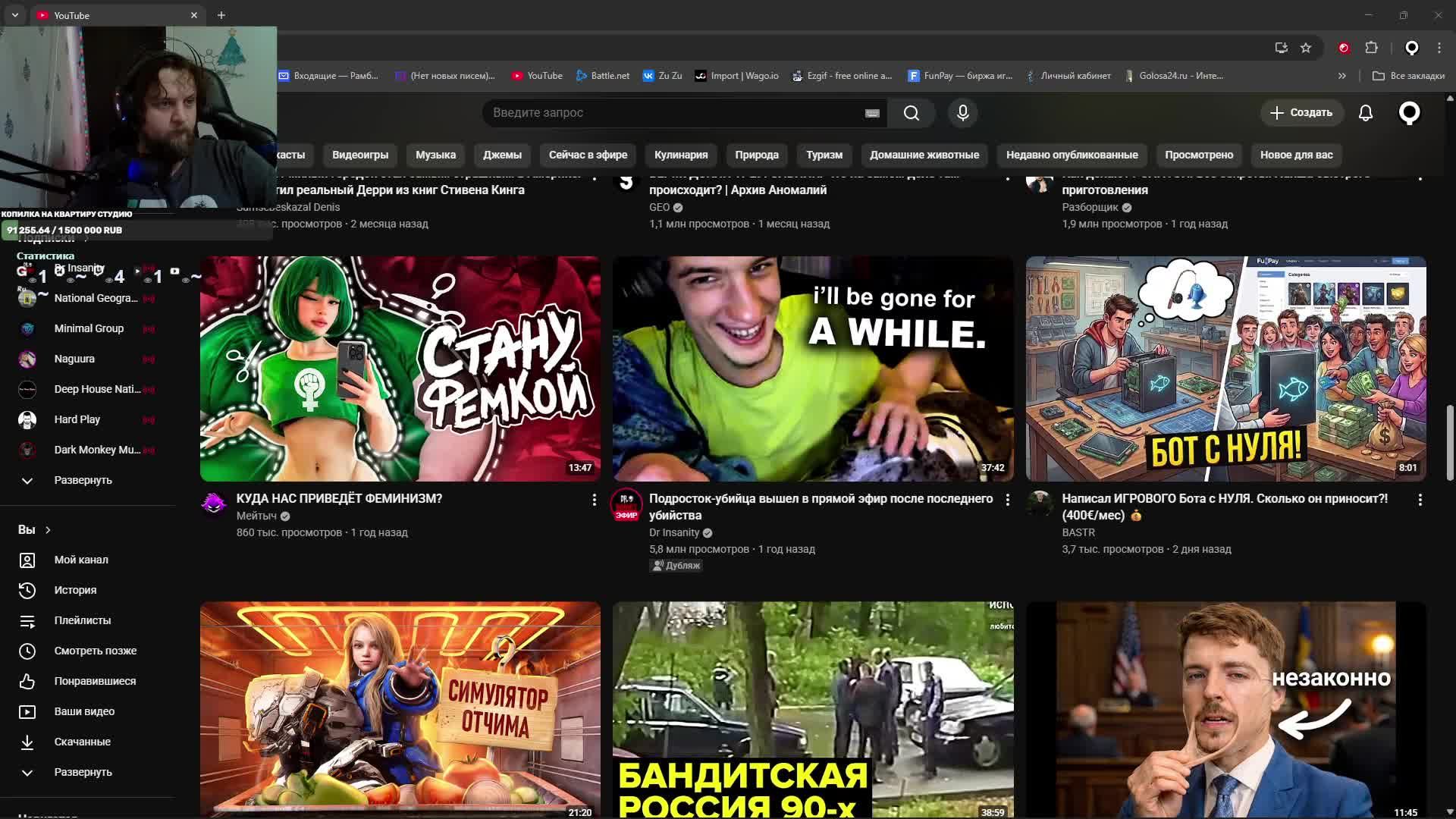Open the Dr Insanity channel link
Image resolution: width=1456 pixels, height=819 pixels.
pyautogui.click(x=673, y=532)
